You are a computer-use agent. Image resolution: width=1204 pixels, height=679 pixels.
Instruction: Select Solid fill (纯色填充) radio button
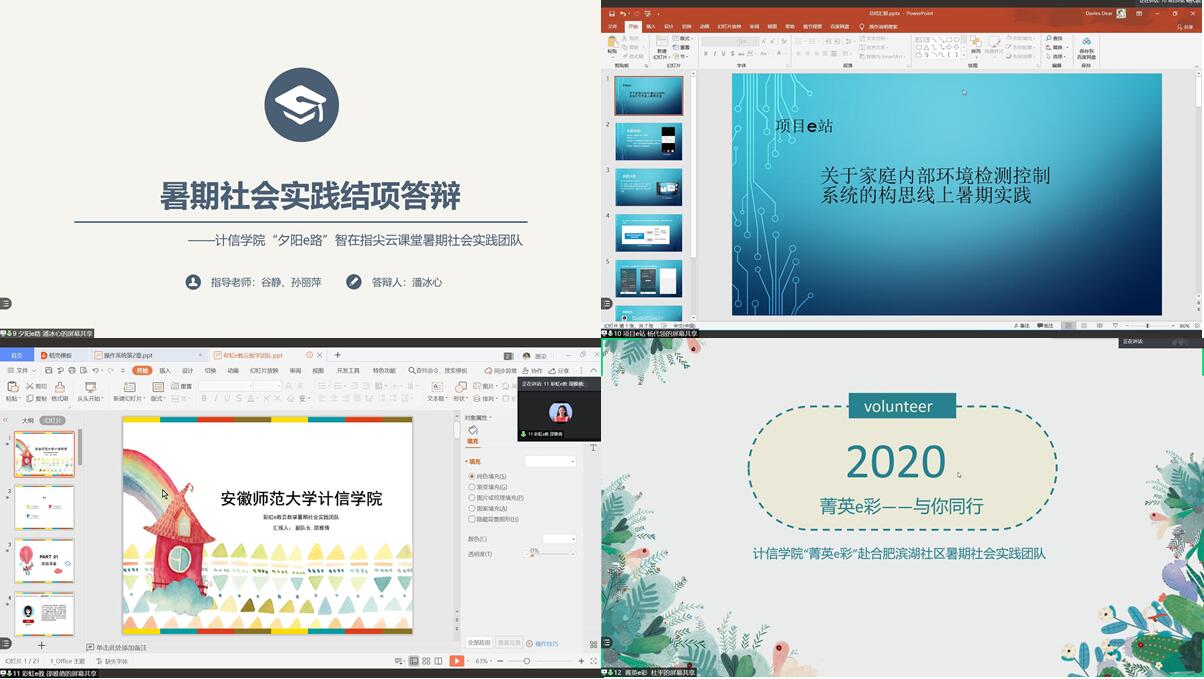tap(472, 476)
